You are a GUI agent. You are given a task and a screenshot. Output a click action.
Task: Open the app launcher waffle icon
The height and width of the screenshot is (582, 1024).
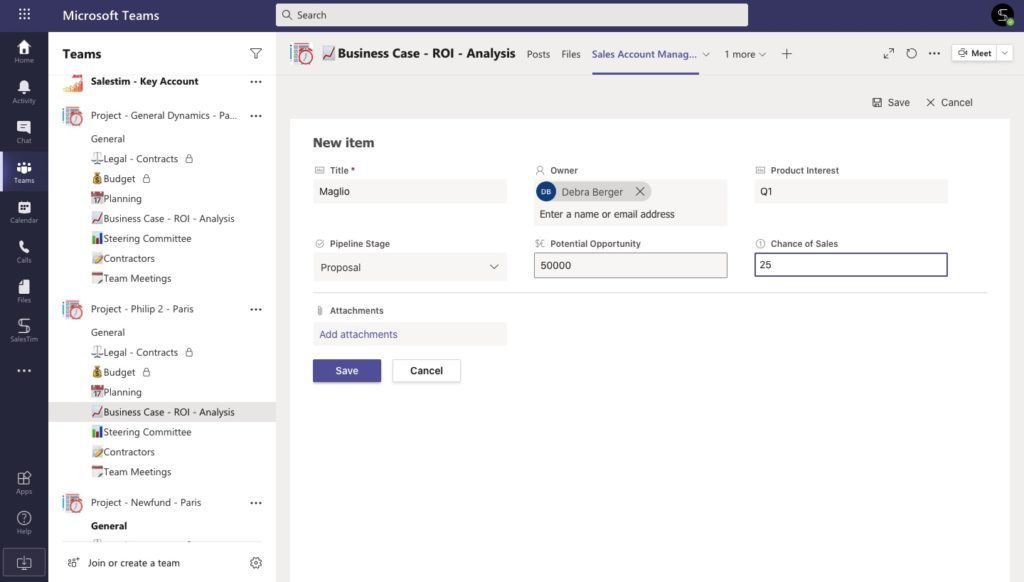coord(24,14)
